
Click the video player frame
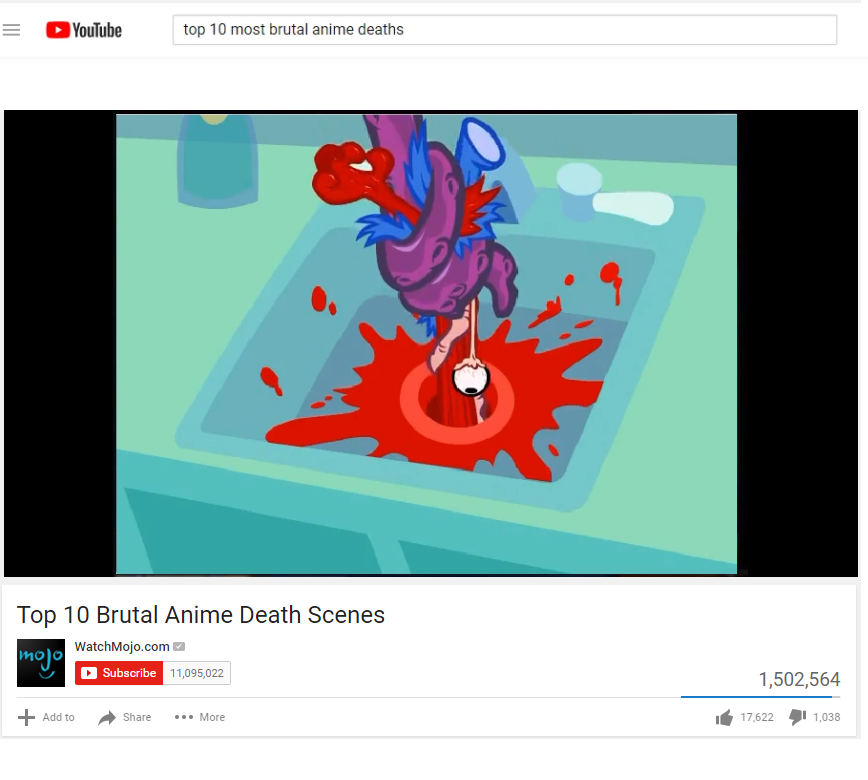coord(431,343)
